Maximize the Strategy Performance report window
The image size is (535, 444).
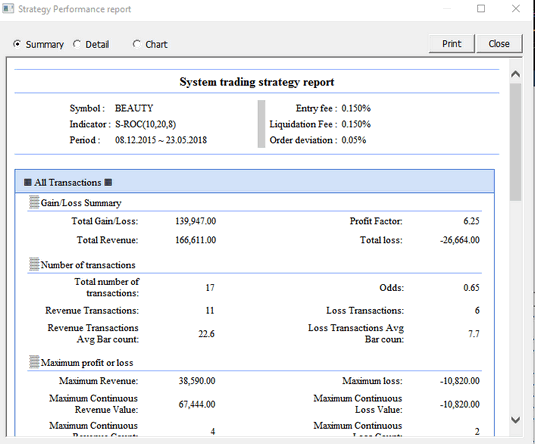(481, 8)
